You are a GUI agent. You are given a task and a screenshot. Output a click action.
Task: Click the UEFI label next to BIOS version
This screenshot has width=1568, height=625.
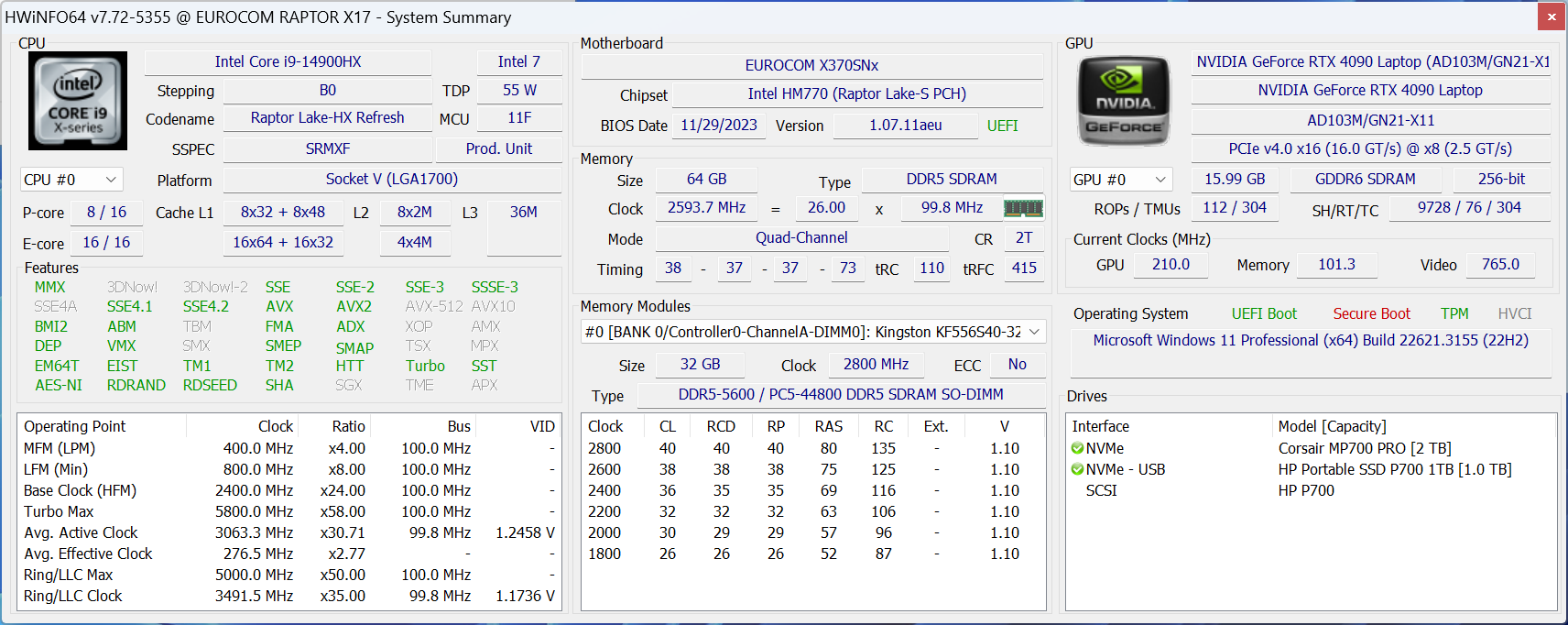tap(1003, 126)
